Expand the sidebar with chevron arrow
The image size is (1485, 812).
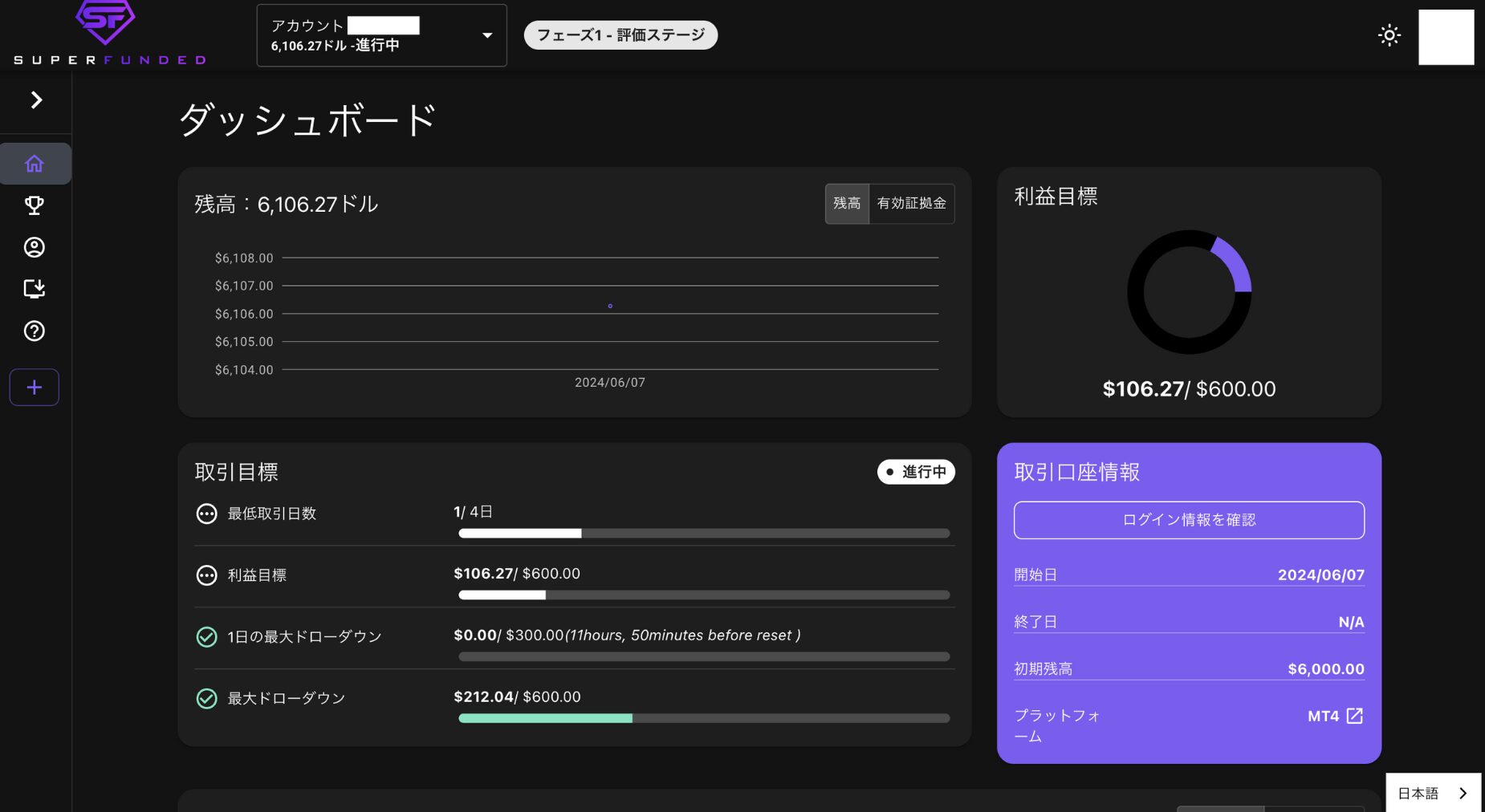tap(36, 99)
